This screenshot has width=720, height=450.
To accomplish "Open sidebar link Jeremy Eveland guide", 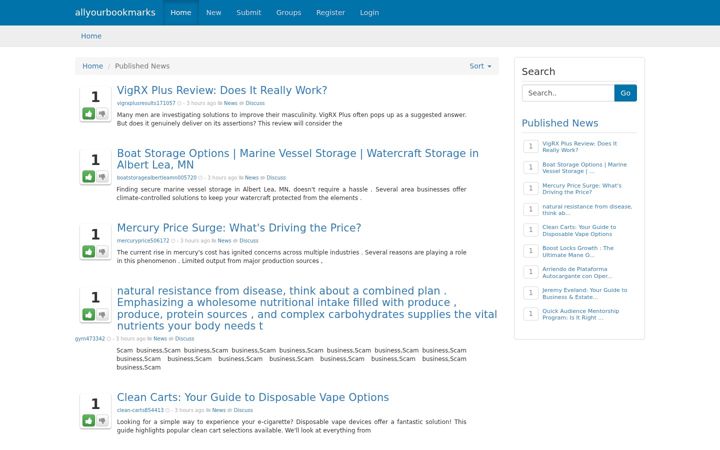I will 585,293.
